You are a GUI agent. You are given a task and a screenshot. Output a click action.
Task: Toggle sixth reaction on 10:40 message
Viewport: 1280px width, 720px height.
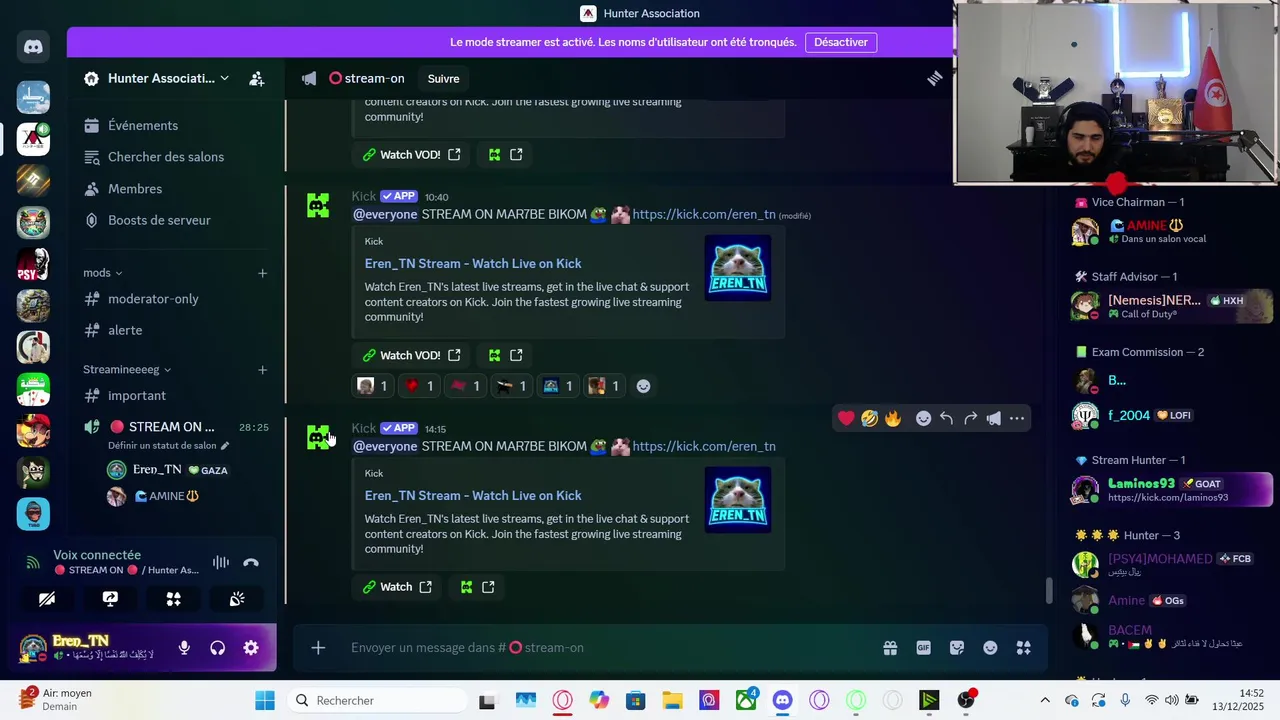click(604, 386)
